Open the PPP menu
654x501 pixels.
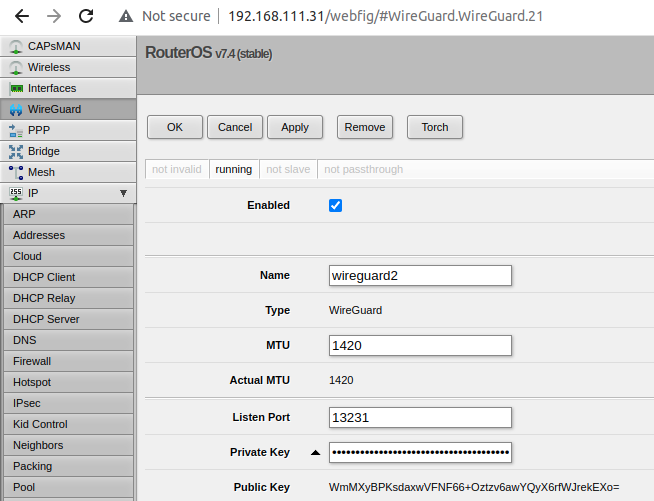pyautogui.click(x=68, y=130)
